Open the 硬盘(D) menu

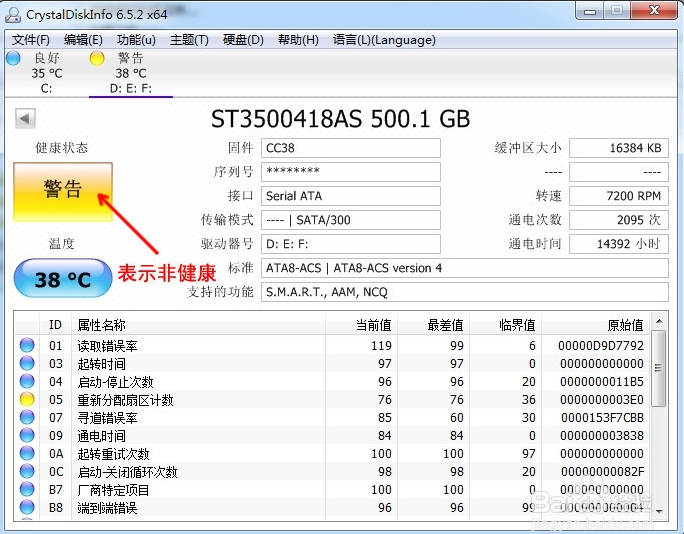[x=243, y=40]
